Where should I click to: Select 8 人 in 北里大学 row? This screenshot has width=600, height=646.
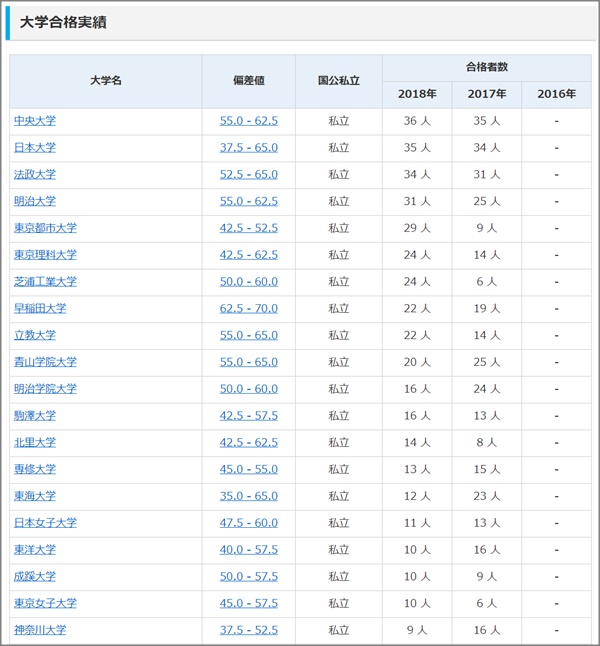tap(487, 442)
